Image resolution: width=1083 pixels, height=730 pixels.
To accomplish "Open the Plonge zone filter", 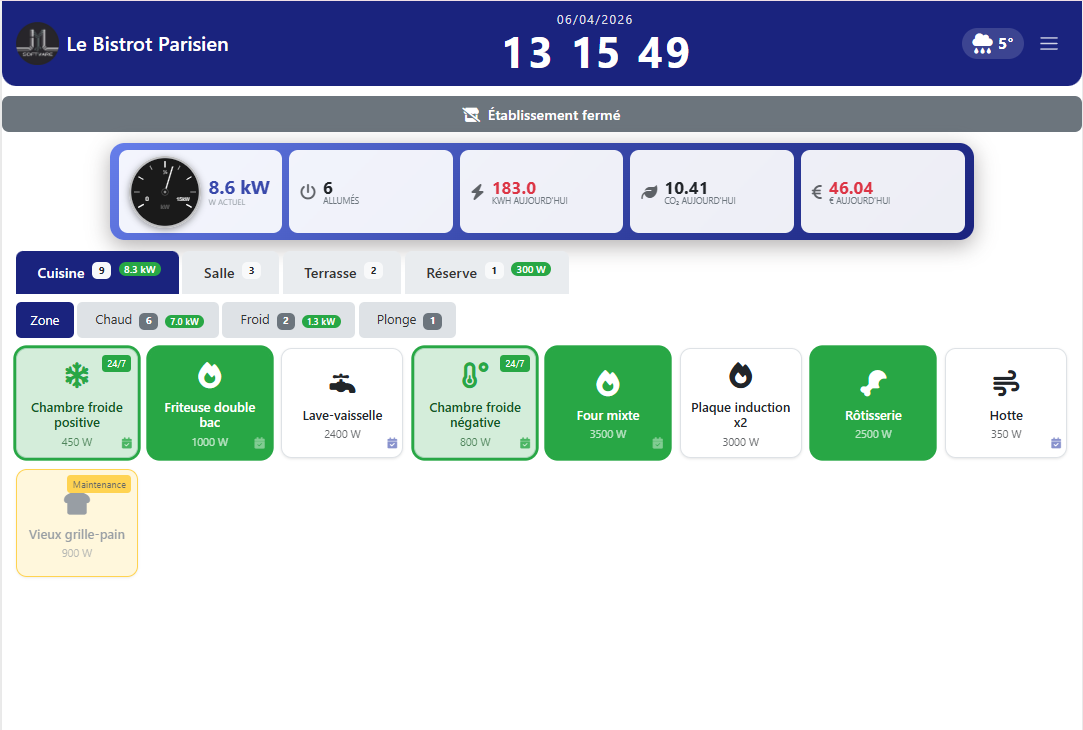I will point(407,320).
